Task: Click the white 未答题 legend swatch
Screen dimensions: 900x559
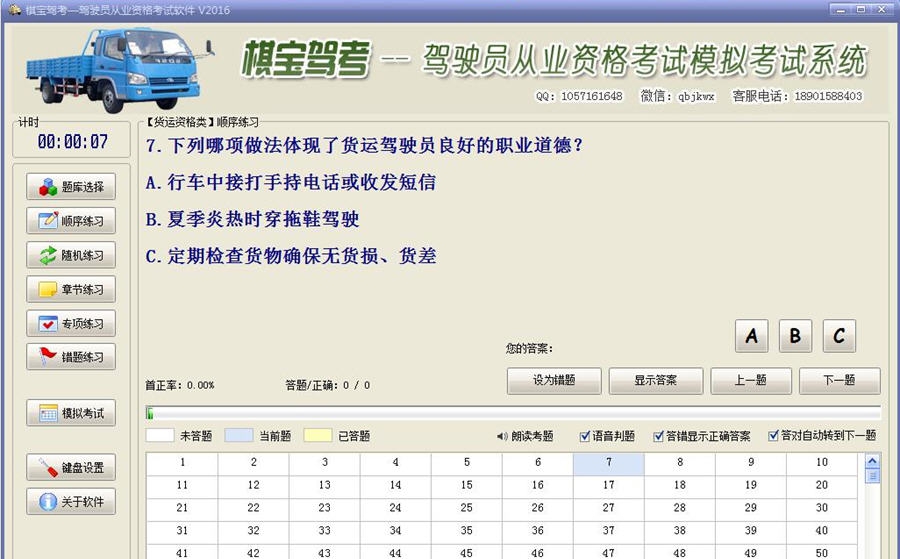Action: [x=160, y=435]
